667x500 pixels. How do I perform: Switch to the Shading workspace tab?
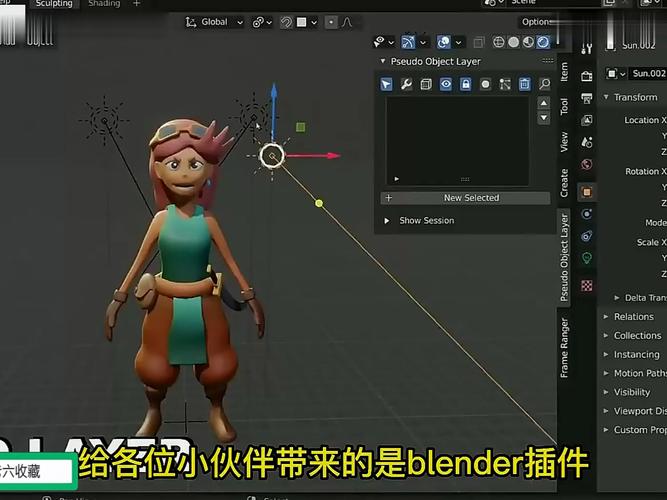[x=104, y=4]
